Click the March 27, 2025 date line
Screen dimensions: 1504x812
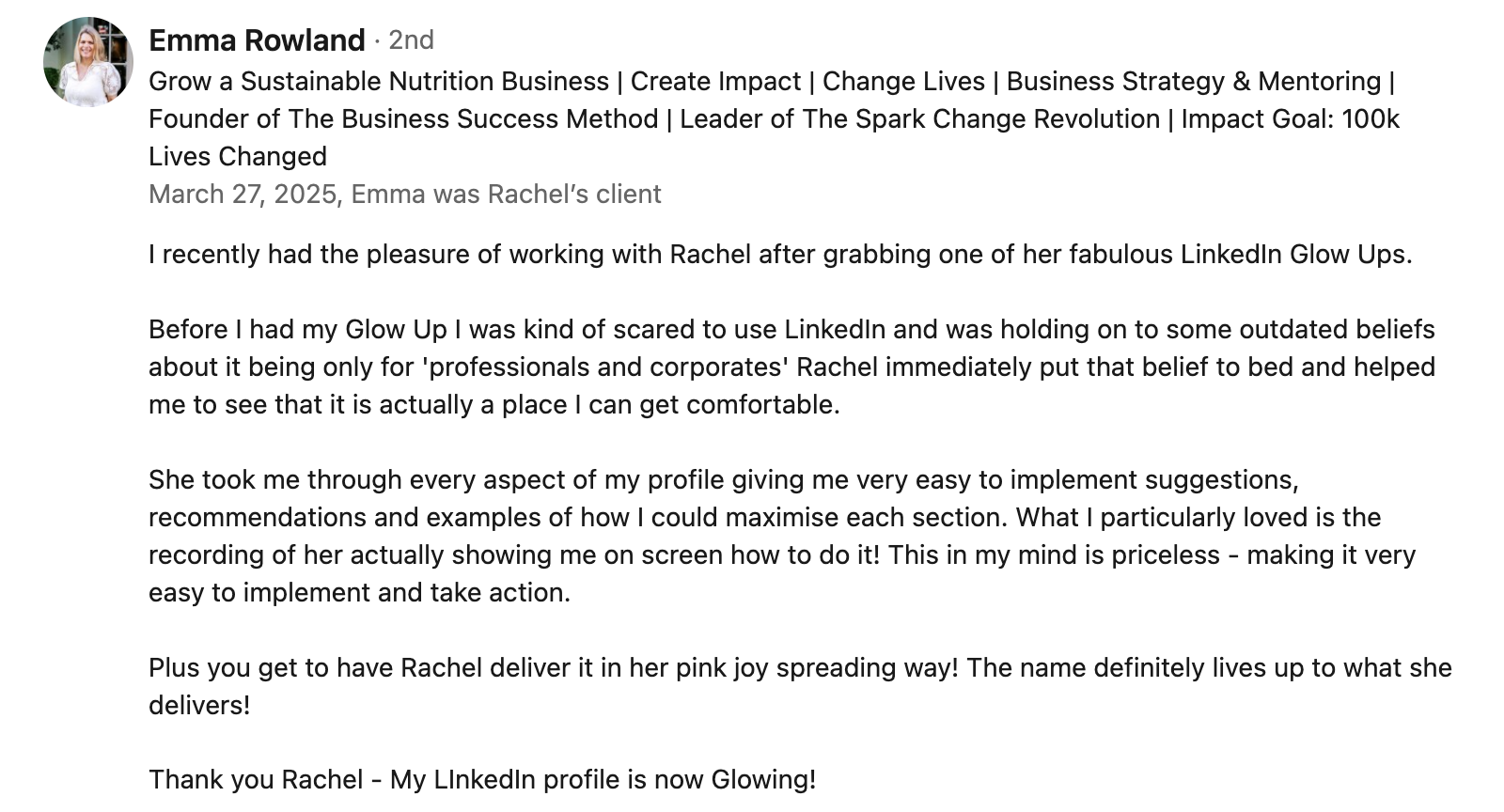(x=404, y=195)
